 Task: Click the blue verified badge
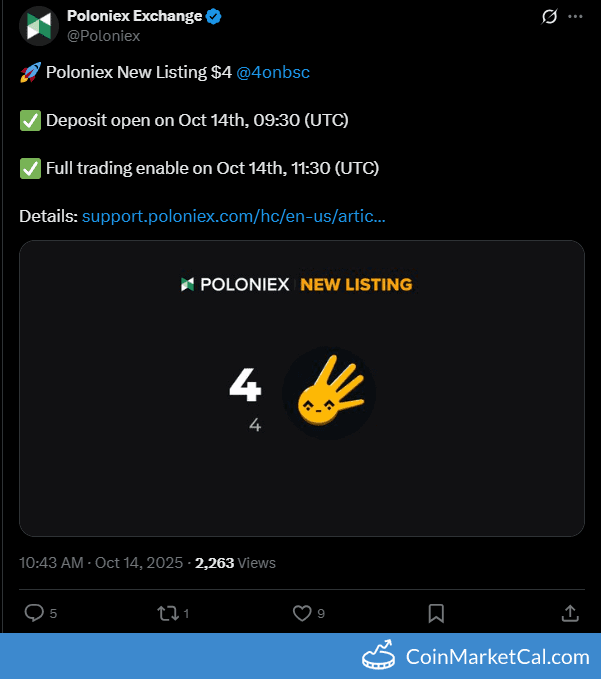[x=214, y=17]
